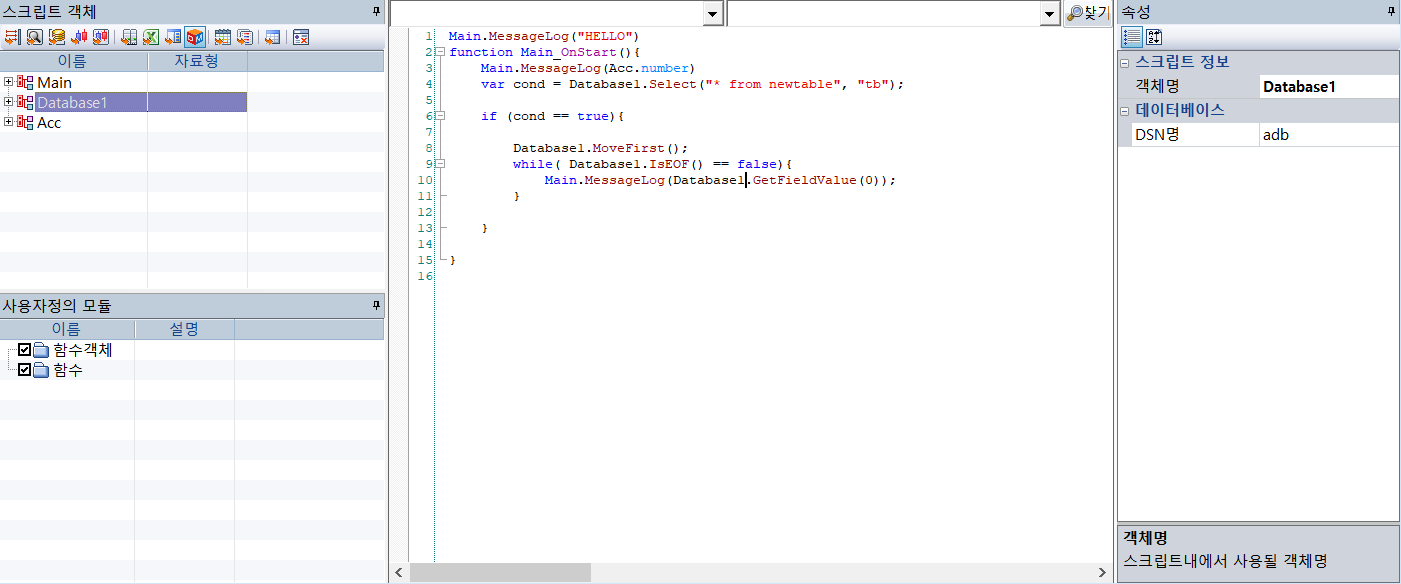Click the Excel object toolbar icon
1401x584 pixels.
[151, 37]
